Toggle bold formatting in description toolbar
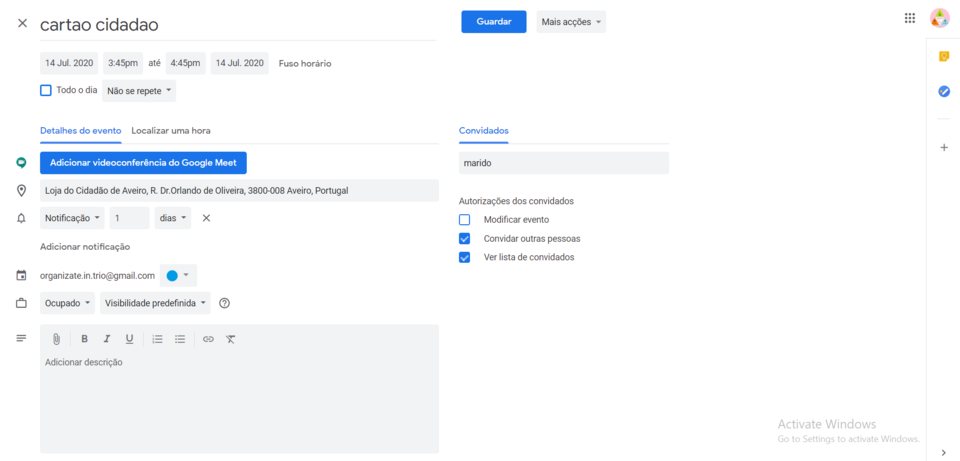The image size is (960, 461). click(x=84, y=339)
